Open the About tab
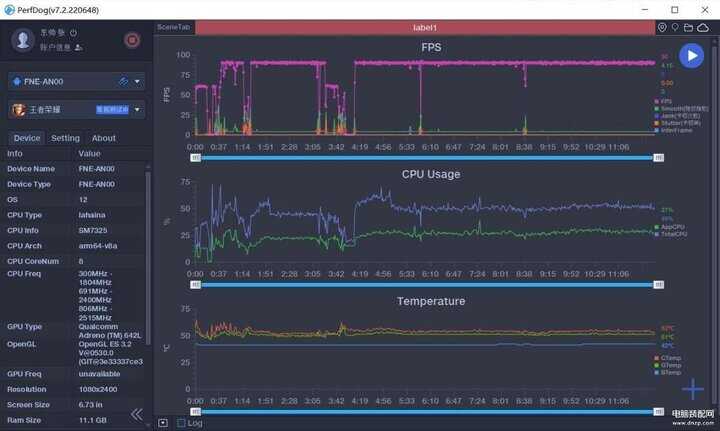 [104, 138]
